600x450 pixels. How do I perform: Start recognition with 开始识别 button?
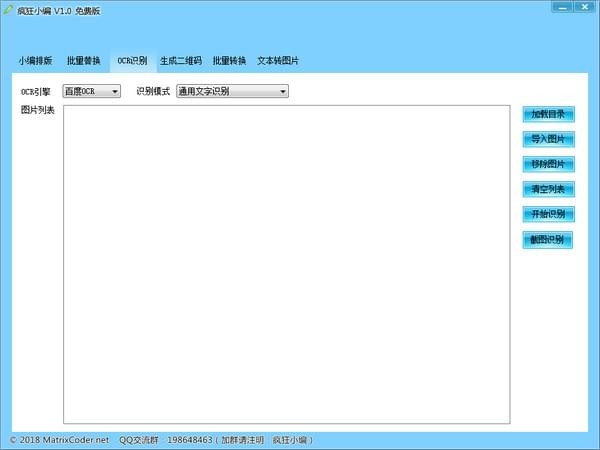548,214
